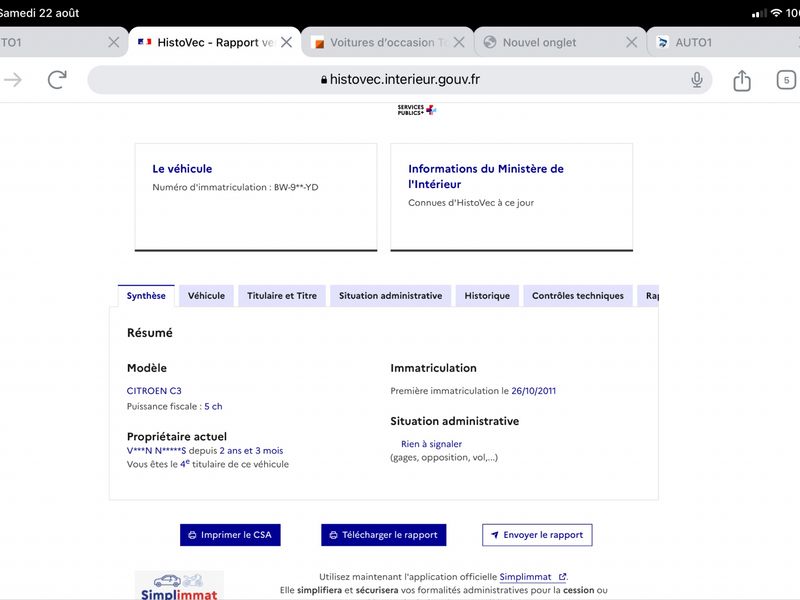
Task: Click the Services Publics+ logo
Action: [417, 110]
